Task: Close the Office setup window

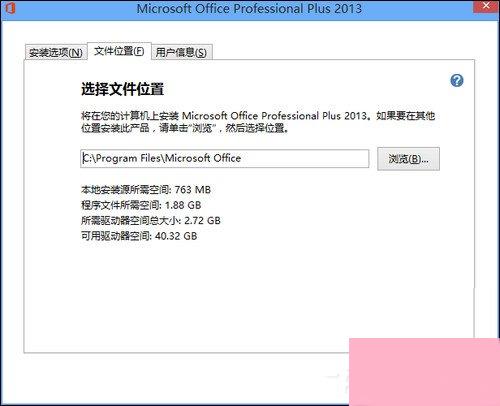Action: [x=486, y=6]
